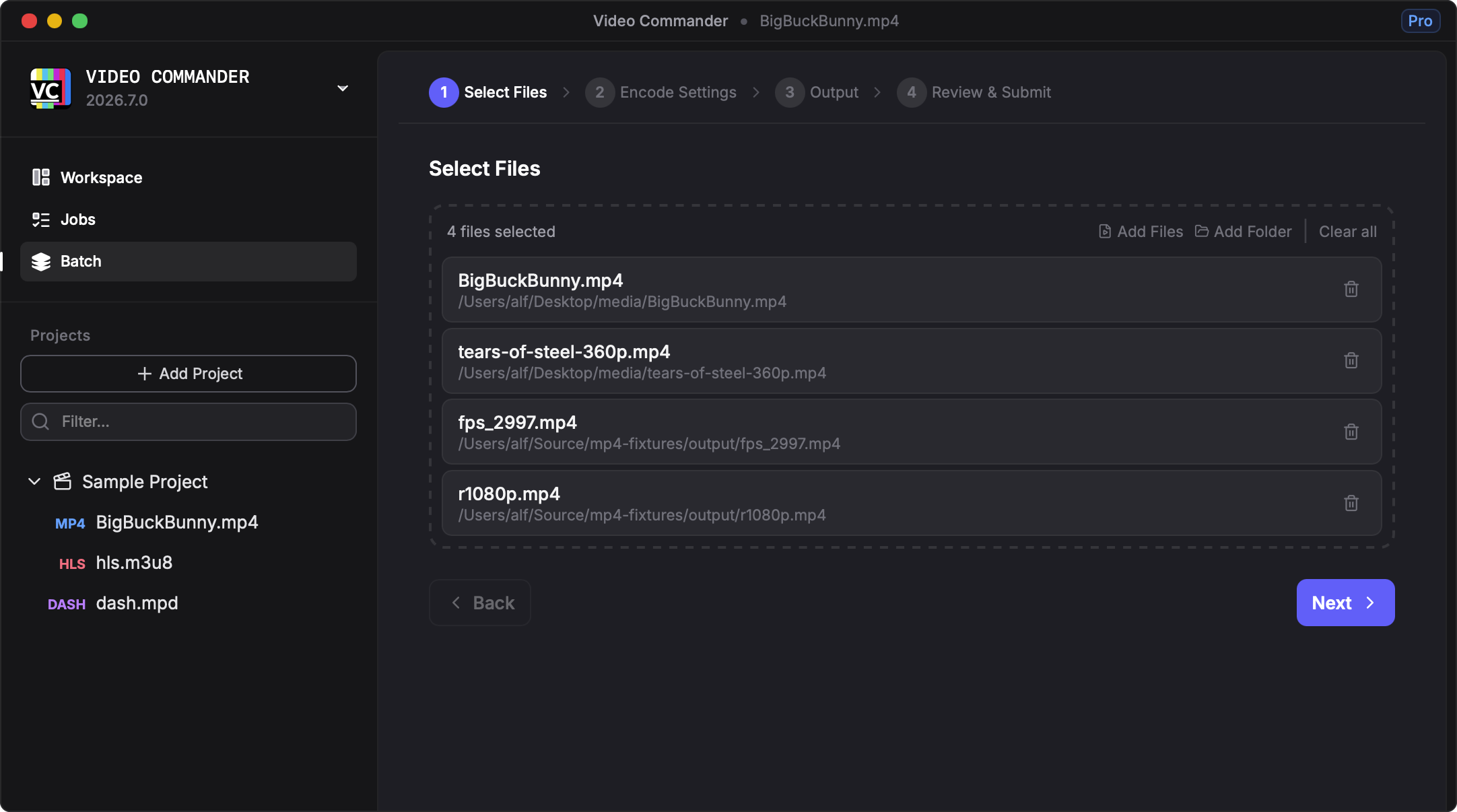Open the hls.m3u8 project file
The height and width of the screenshot is (812, 1457).
pos(134,563)
